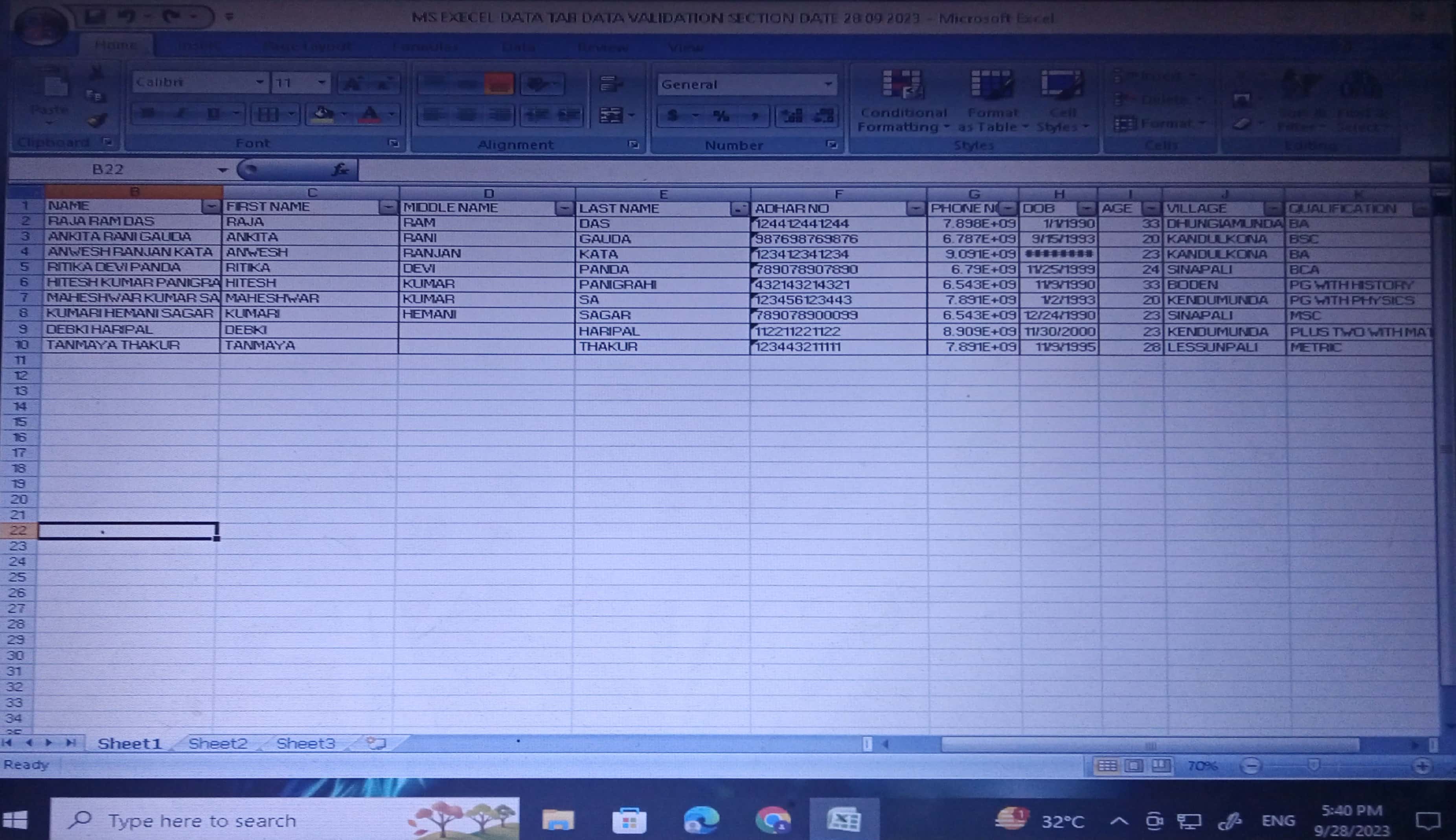Viewport: 1456px width, 840px height.
Task: Click the zoom in plus button
Action: (x=1422, y=766)
